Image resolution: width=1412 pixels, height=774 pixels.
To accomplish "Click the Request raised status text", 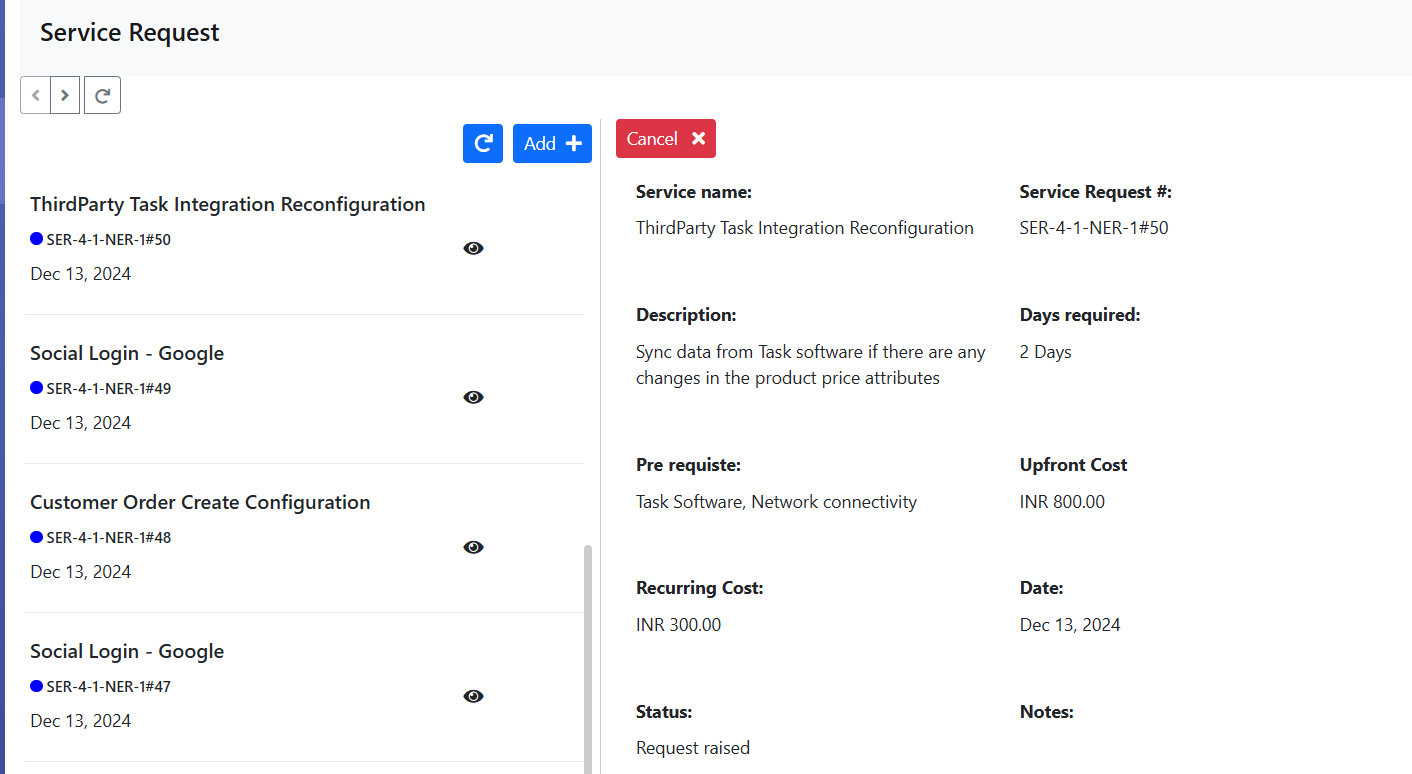I will click(693, 748).
